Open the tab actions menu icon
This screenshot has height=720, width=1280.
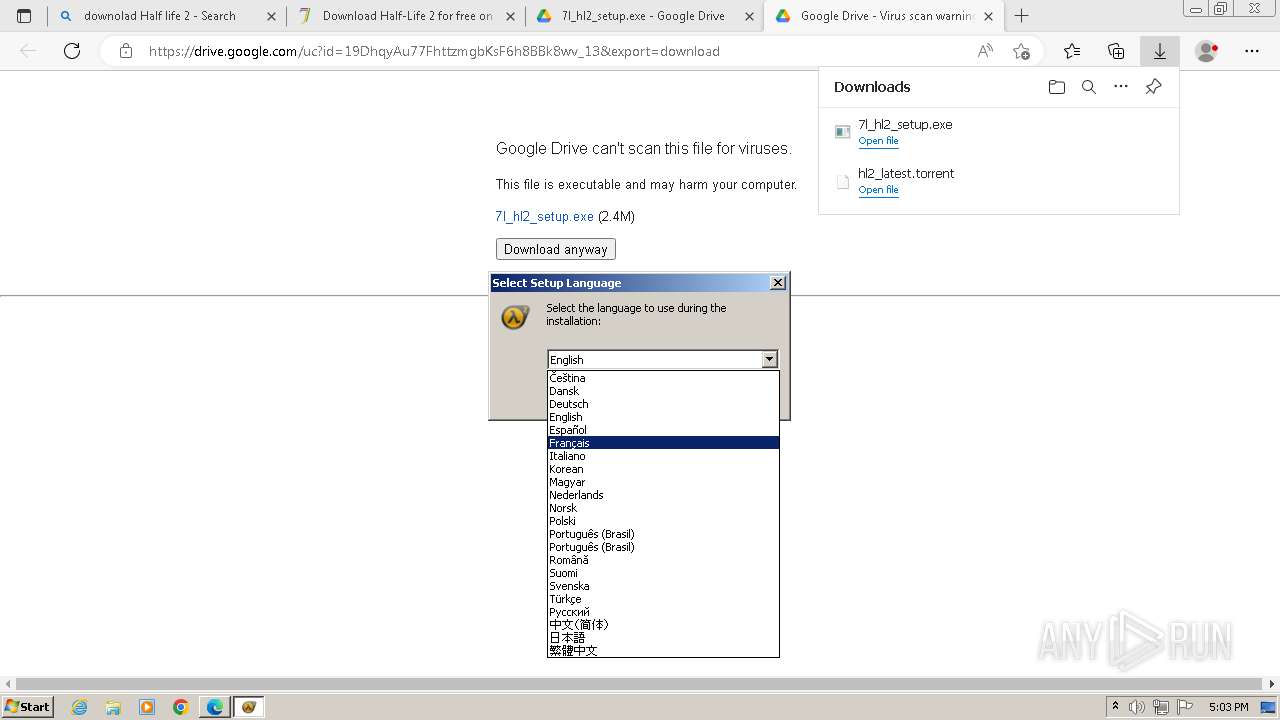point(24,16)
